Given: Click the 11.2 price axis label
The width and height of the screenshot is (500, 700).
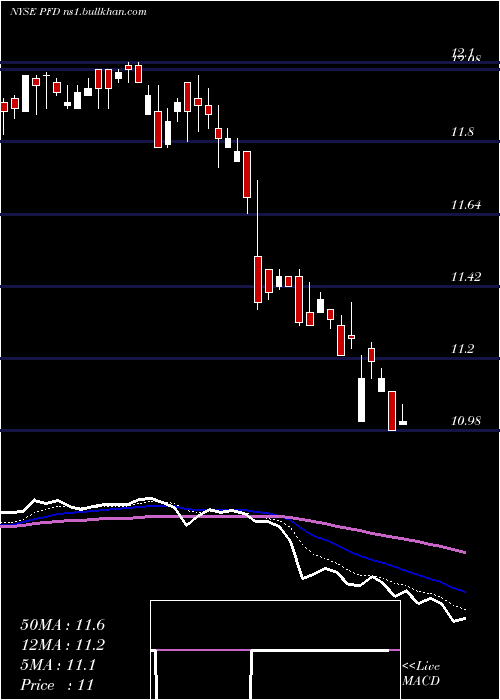Looking at the screenshot, I should tap(462, 349).
